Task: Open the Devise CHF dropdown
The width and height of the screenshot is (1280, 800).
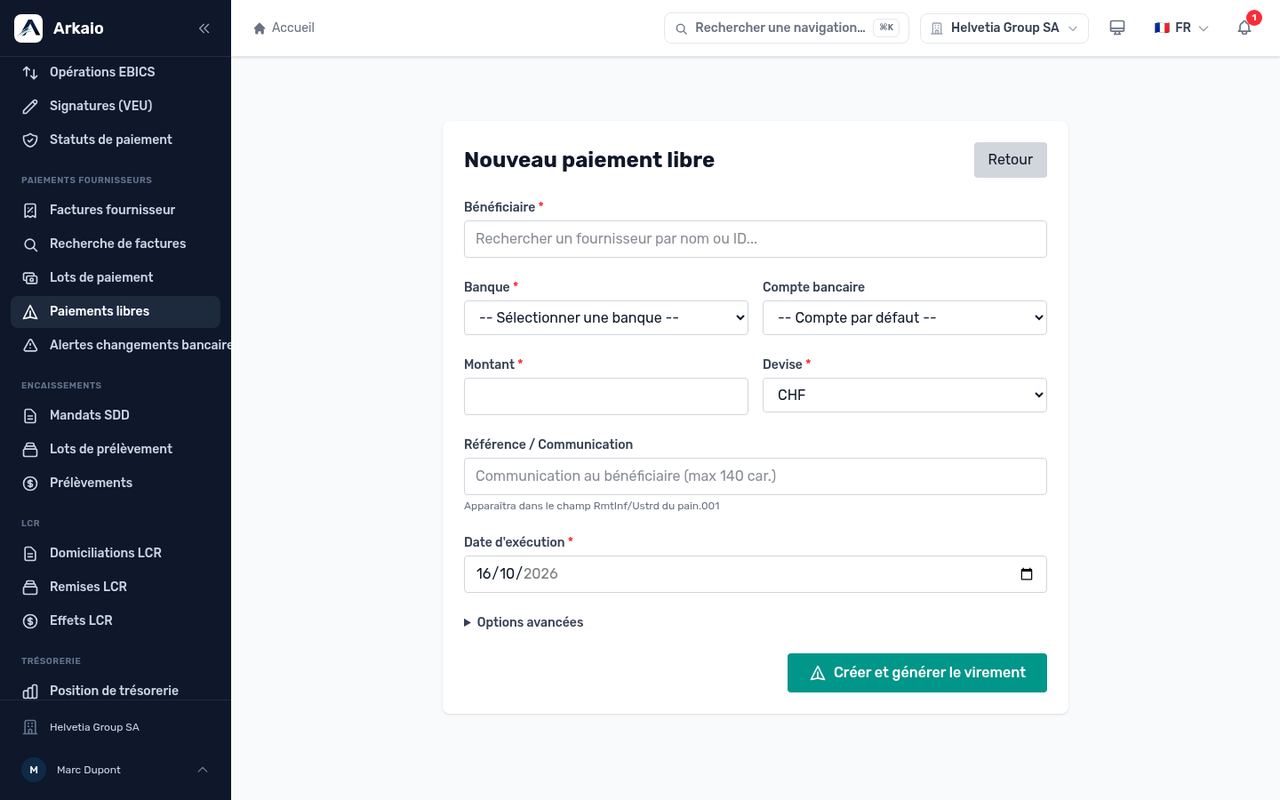Action: coord(904,395)
